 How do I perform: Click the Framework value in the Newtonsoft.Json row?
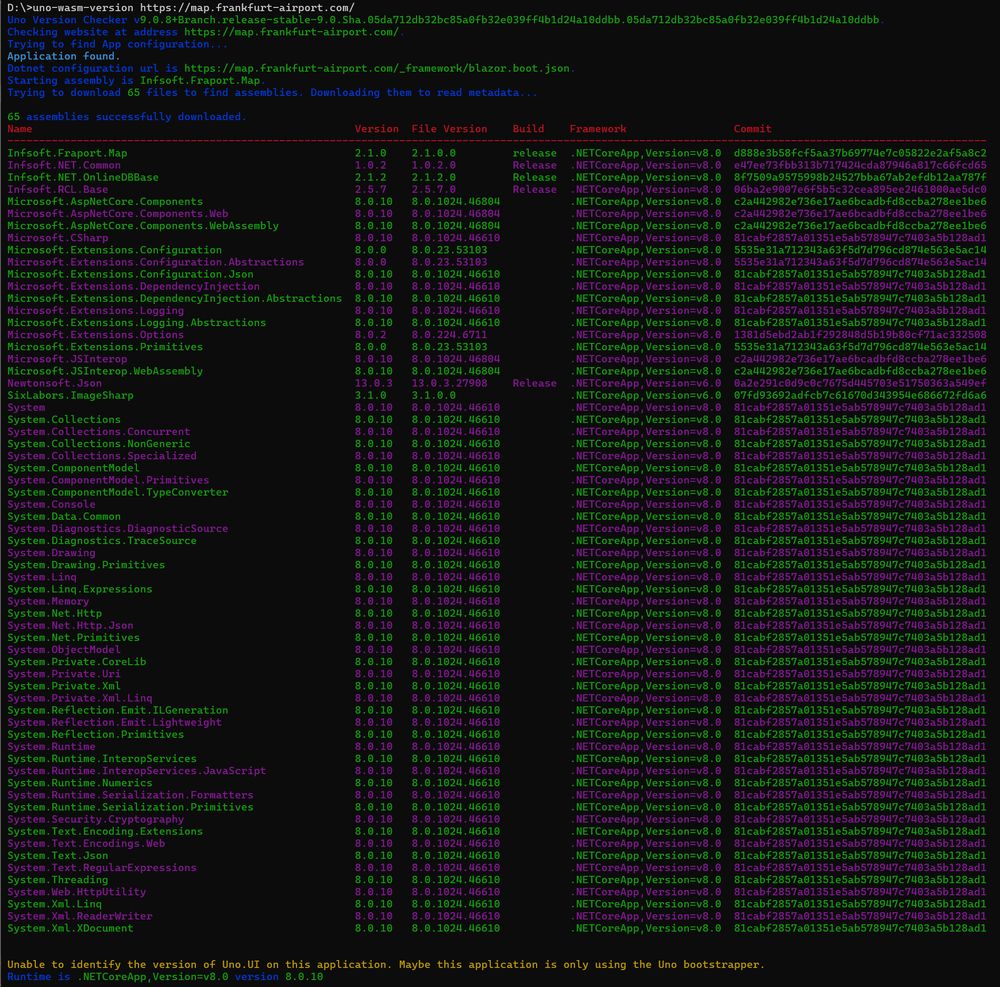pyautogui.click(x=645, y=383)
